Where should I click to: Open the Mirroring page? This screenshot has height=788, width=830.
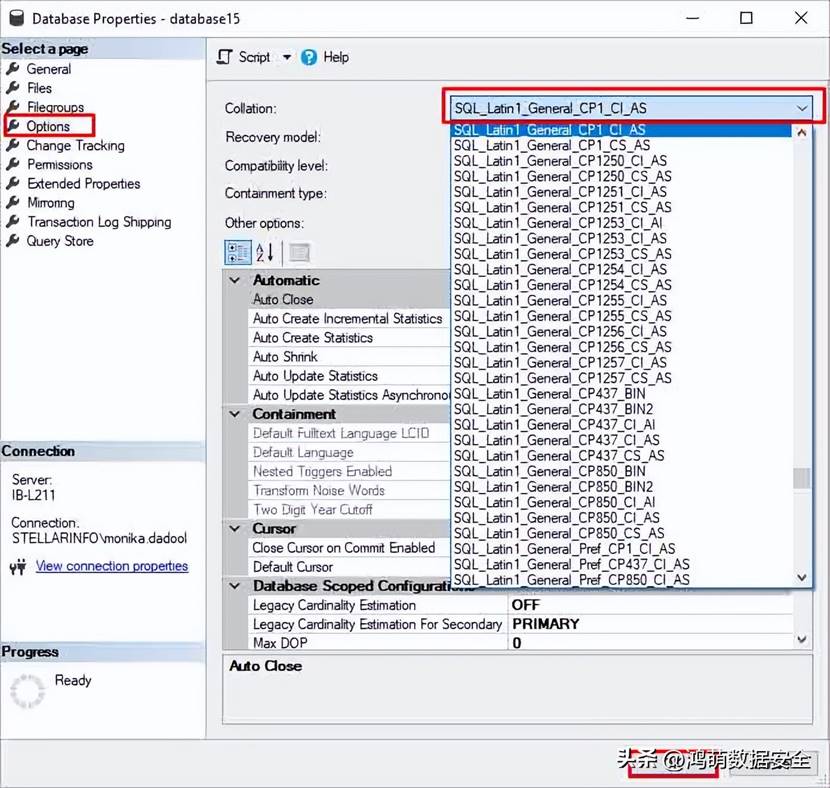[x=51, y=202]
